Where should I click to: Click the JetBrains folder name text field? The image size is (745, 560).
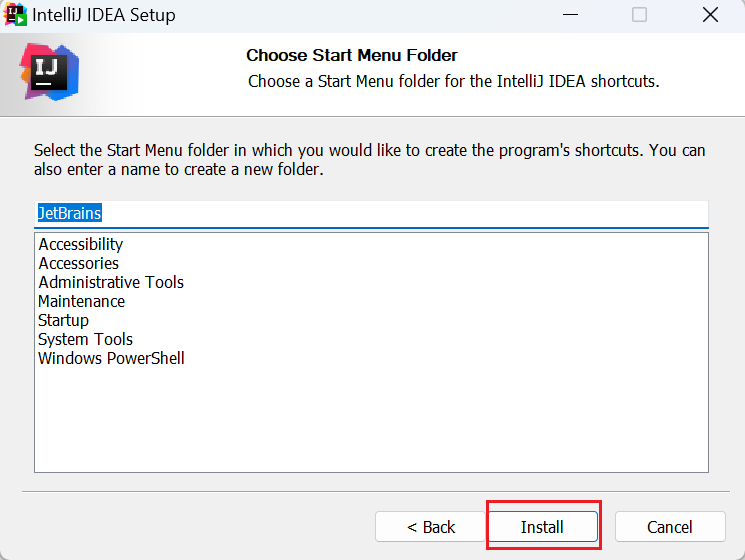(370, 214)
